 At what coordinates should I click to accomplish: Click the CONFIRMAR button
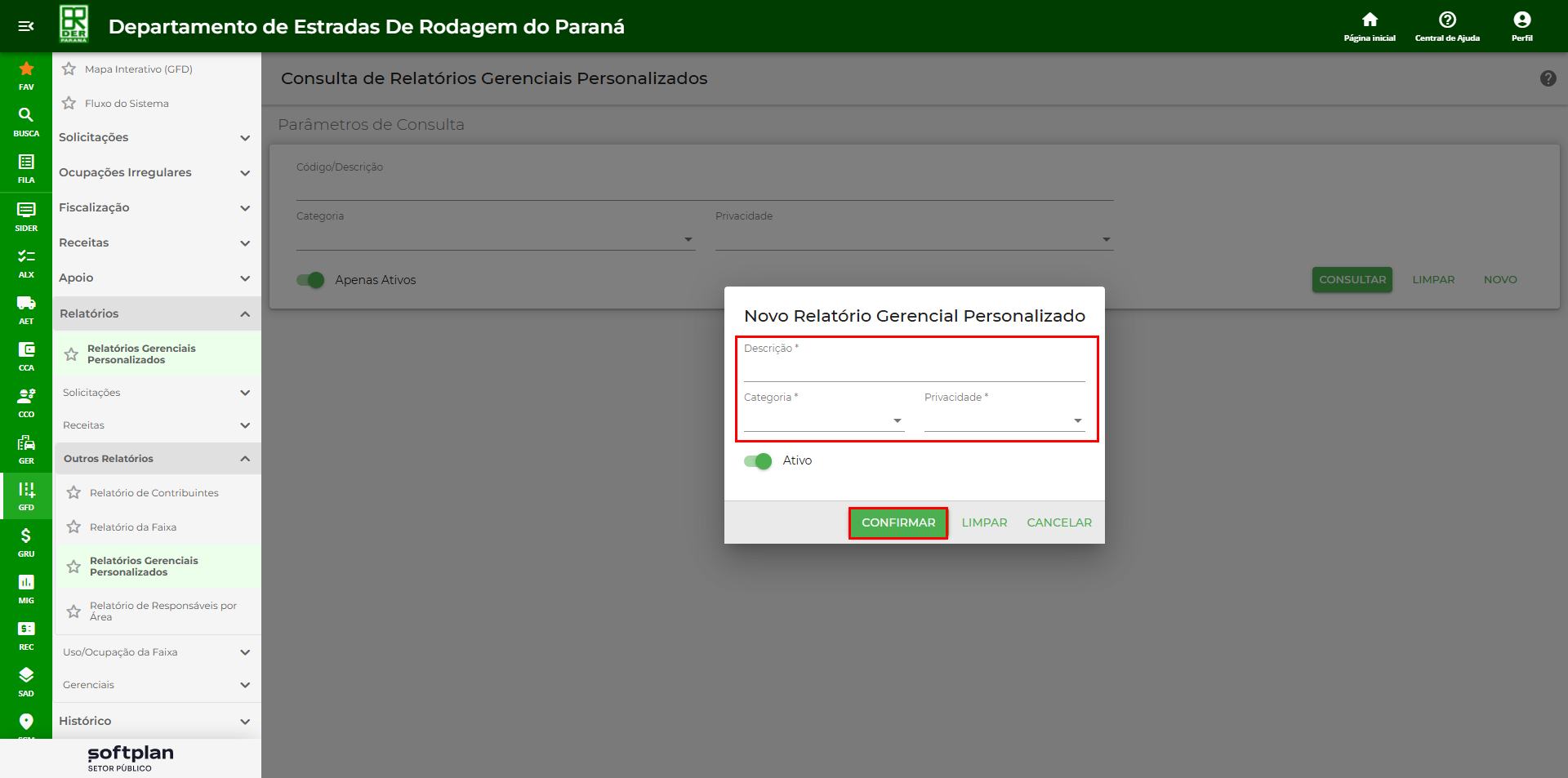pos(898,522)
